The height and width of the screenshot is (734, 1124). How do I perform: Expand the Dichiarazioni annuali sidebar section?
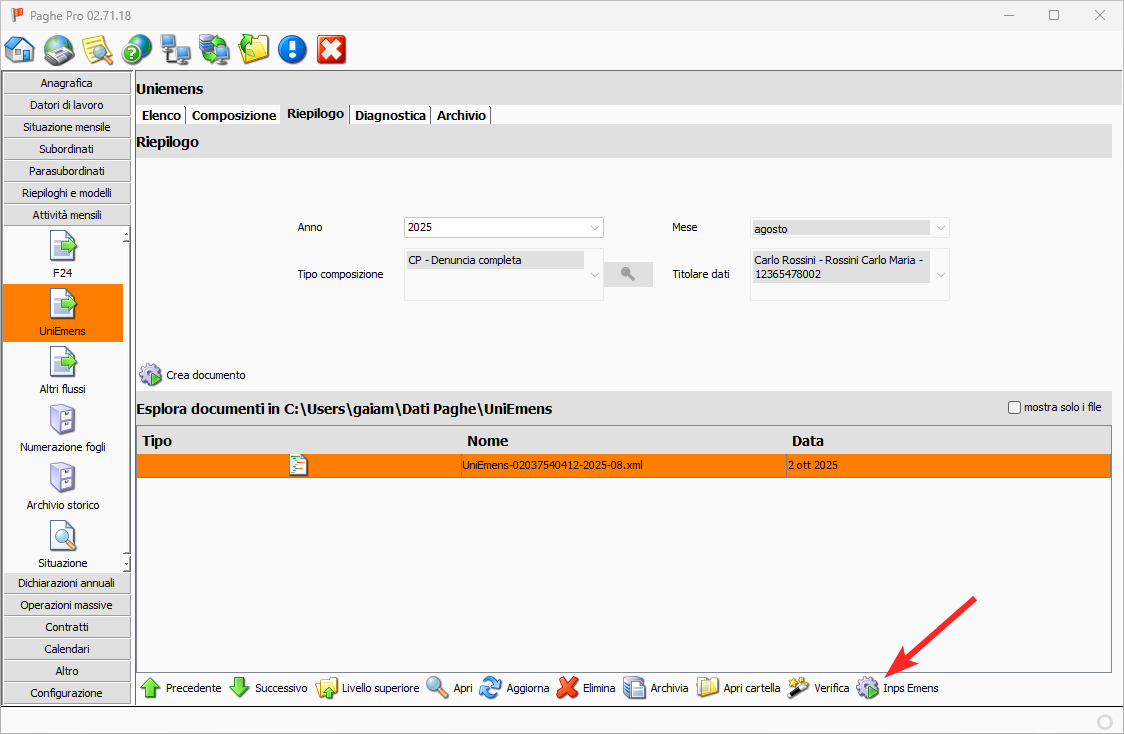67,583
